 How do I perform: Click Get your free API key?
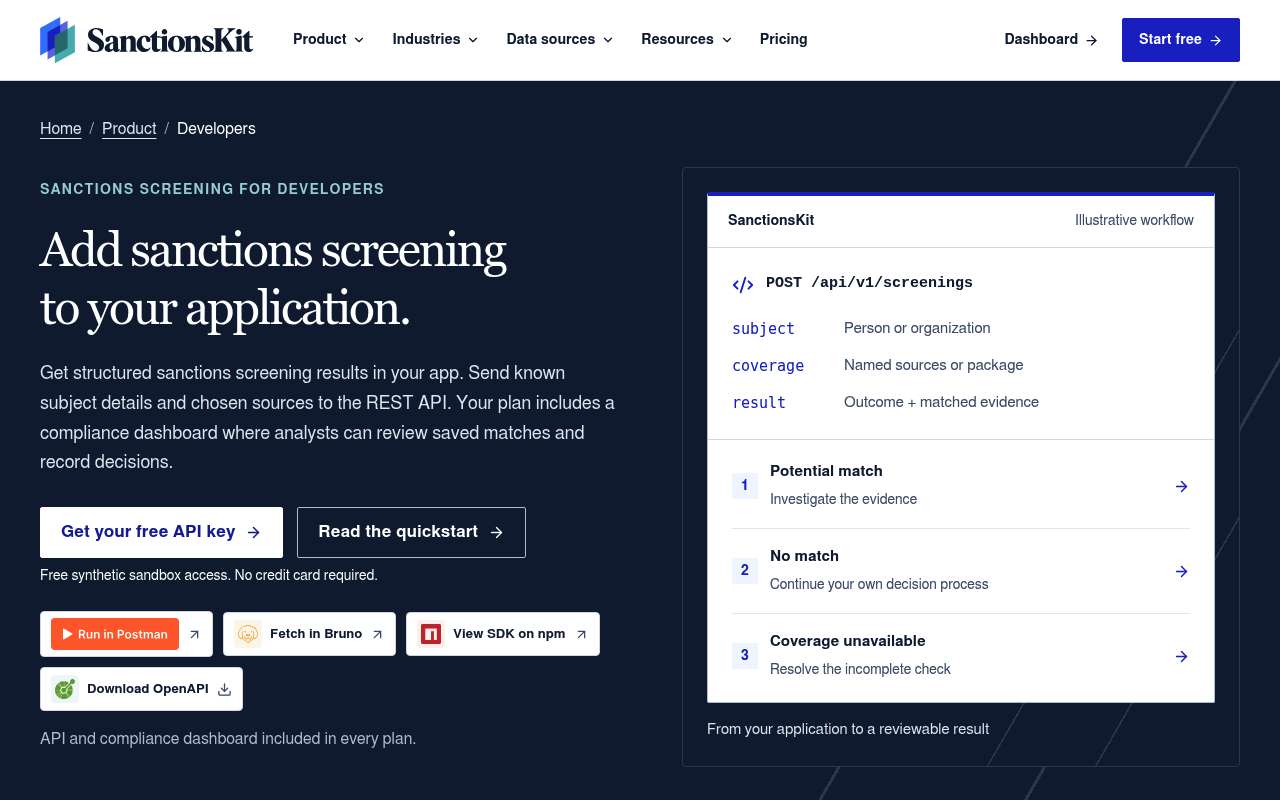(x=161, y=532)
